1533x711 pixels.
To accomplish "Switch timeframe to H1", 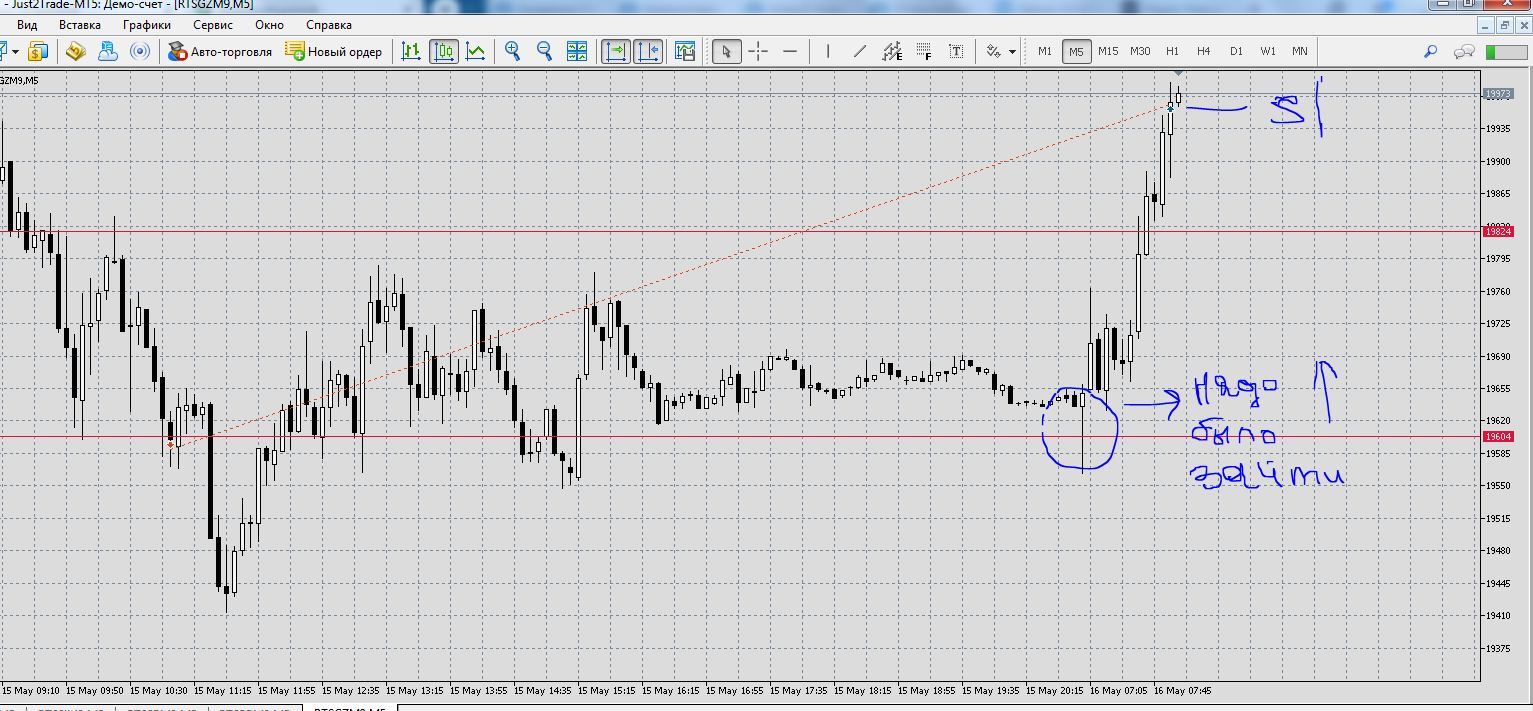I will pyautogui.click(x=1172, y=51).
